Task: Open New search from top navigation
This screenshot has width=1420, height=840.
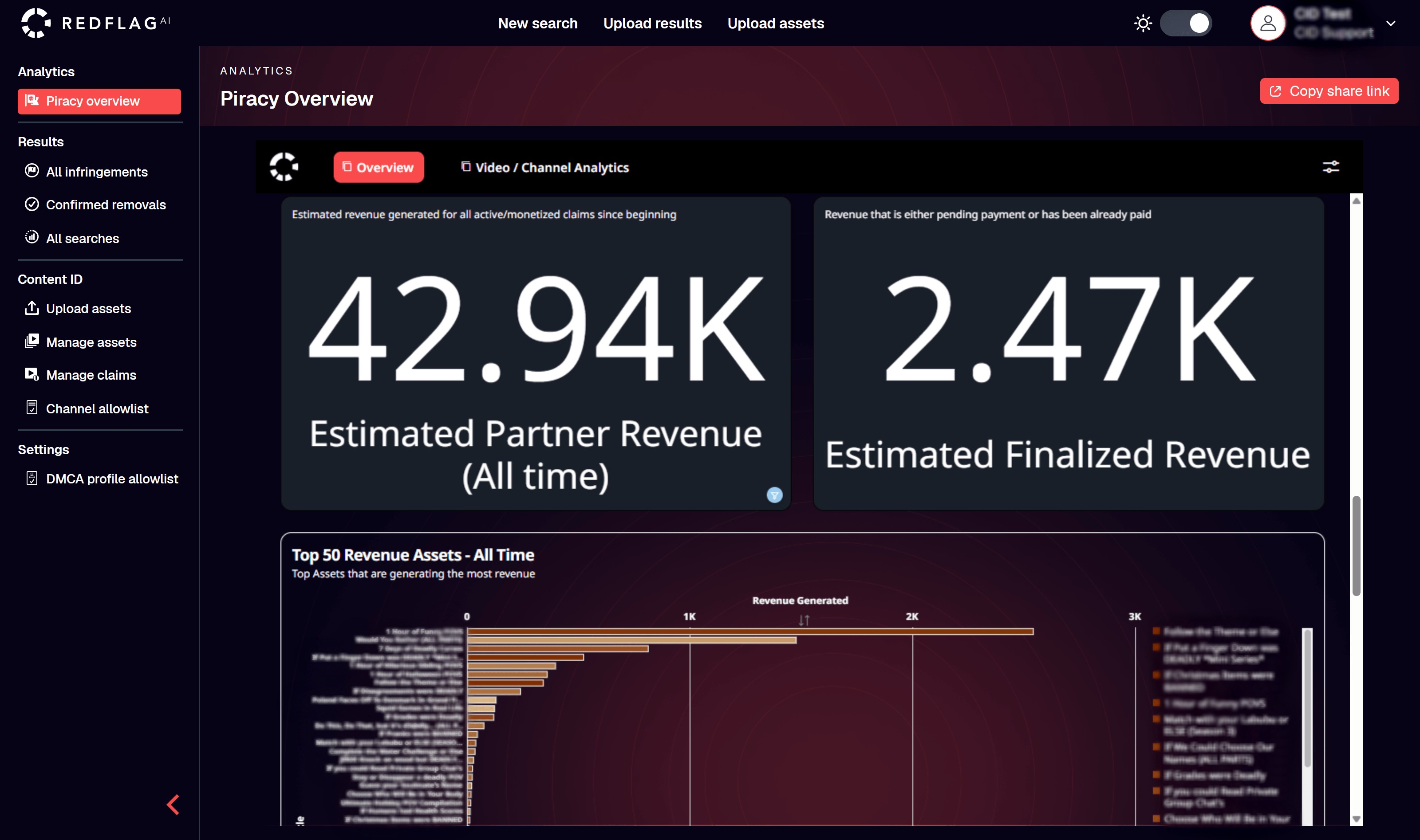Action: point(537,23)
